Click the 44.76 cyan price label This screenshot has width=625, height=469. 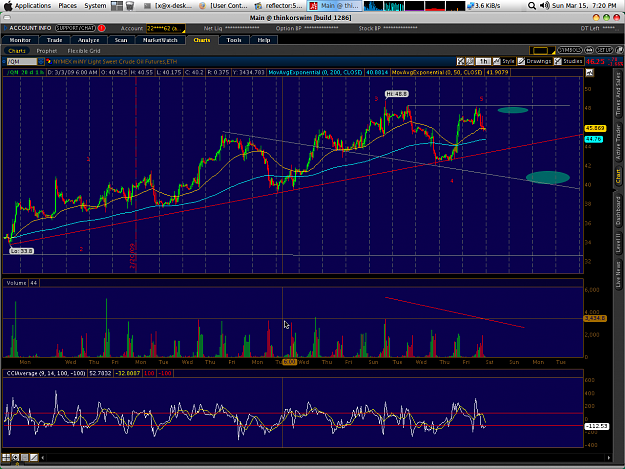pyautogui.click(x=594, y=139)
